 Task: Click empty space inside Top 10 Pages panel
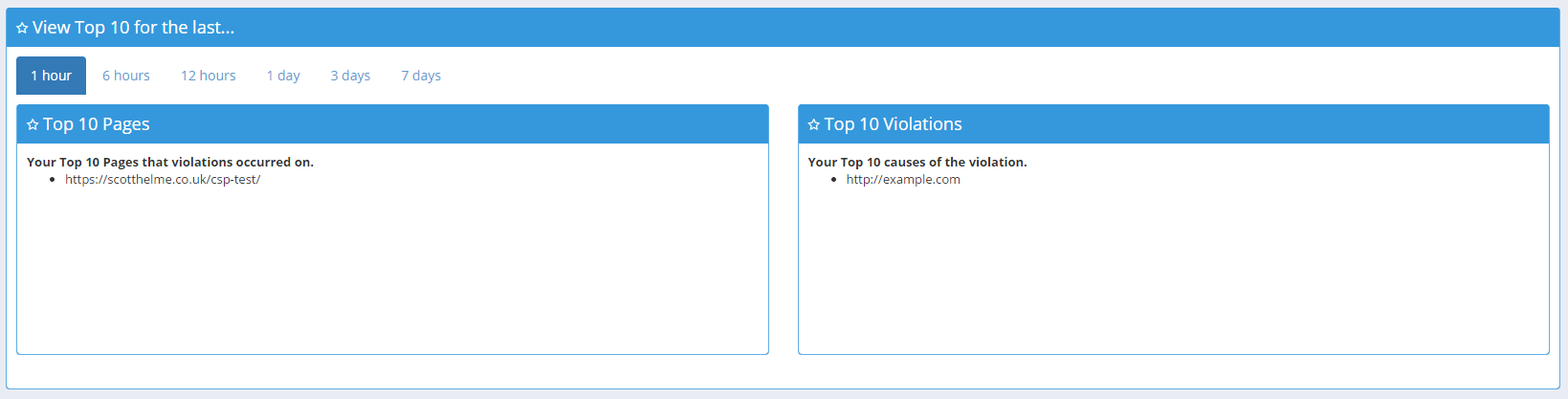[x=392, y=277]
